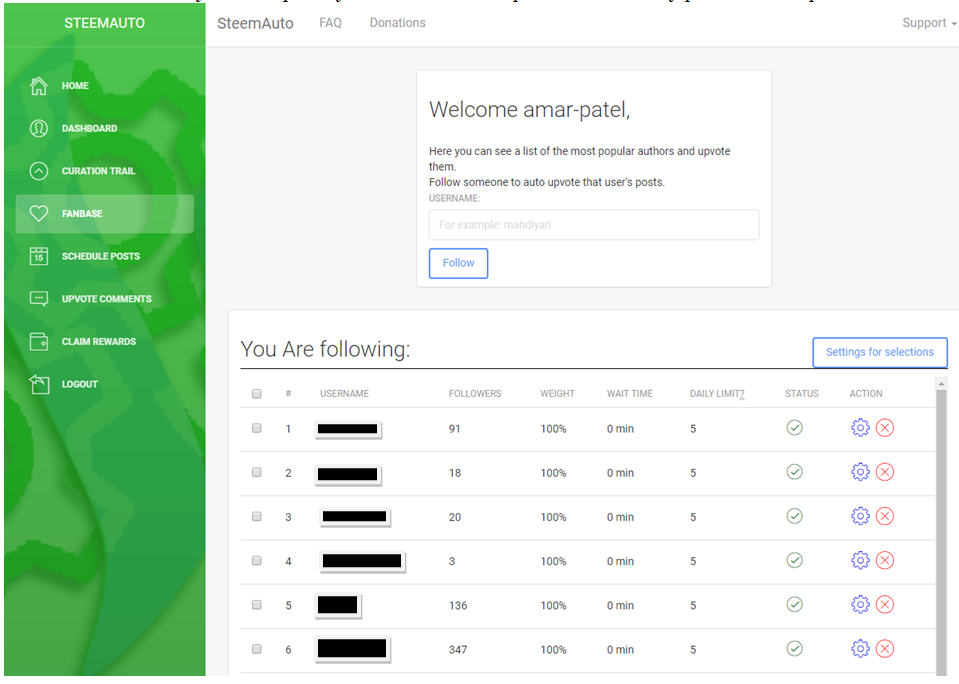This screenshot has width=959, height=684.
Task: Click green status checkmark in row 3
Action: point(794,516)
